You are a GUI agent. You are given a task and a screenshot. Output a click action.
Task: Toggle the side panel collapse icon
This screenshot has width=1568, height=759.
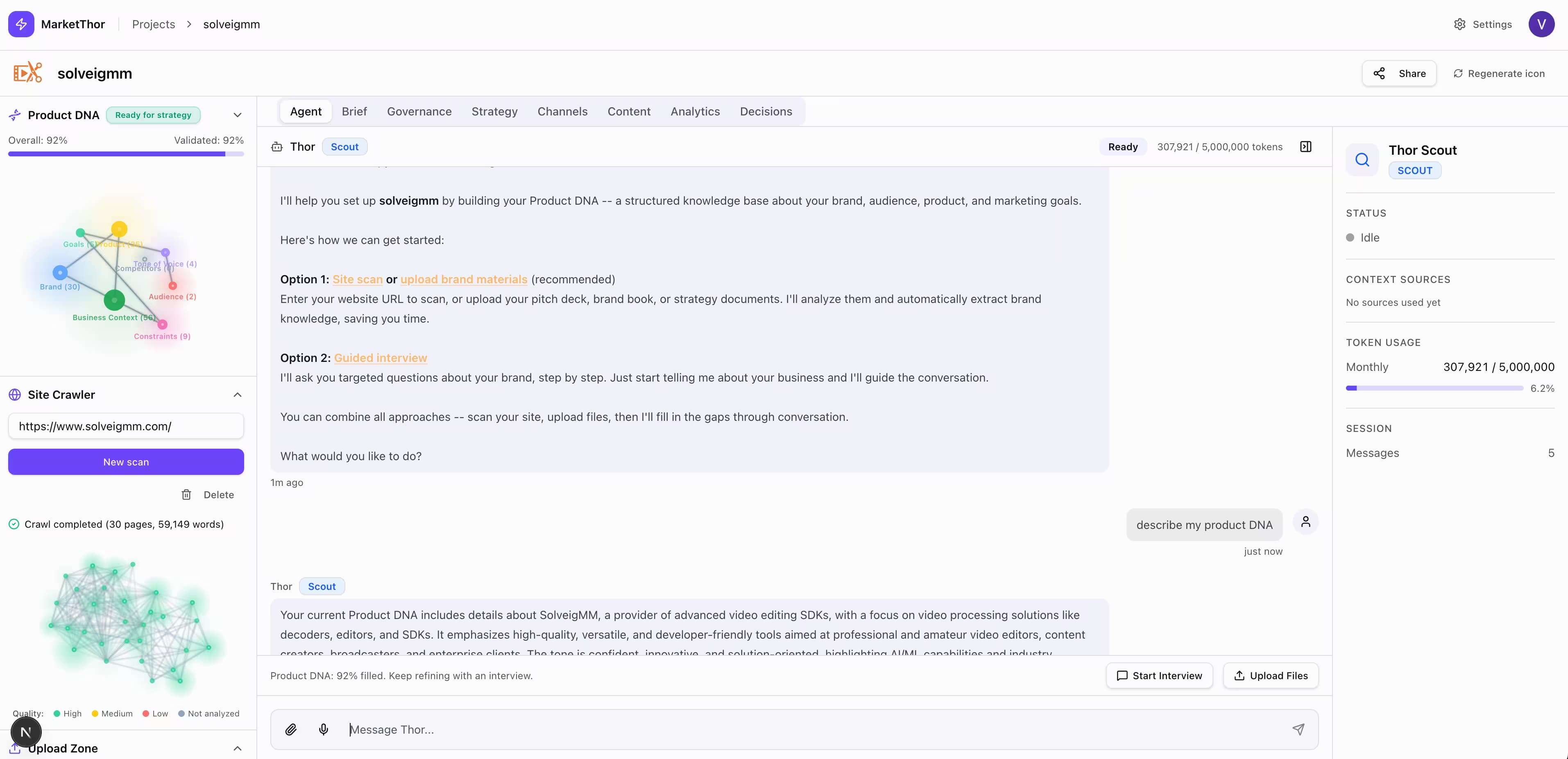(x=1306, y=147)
